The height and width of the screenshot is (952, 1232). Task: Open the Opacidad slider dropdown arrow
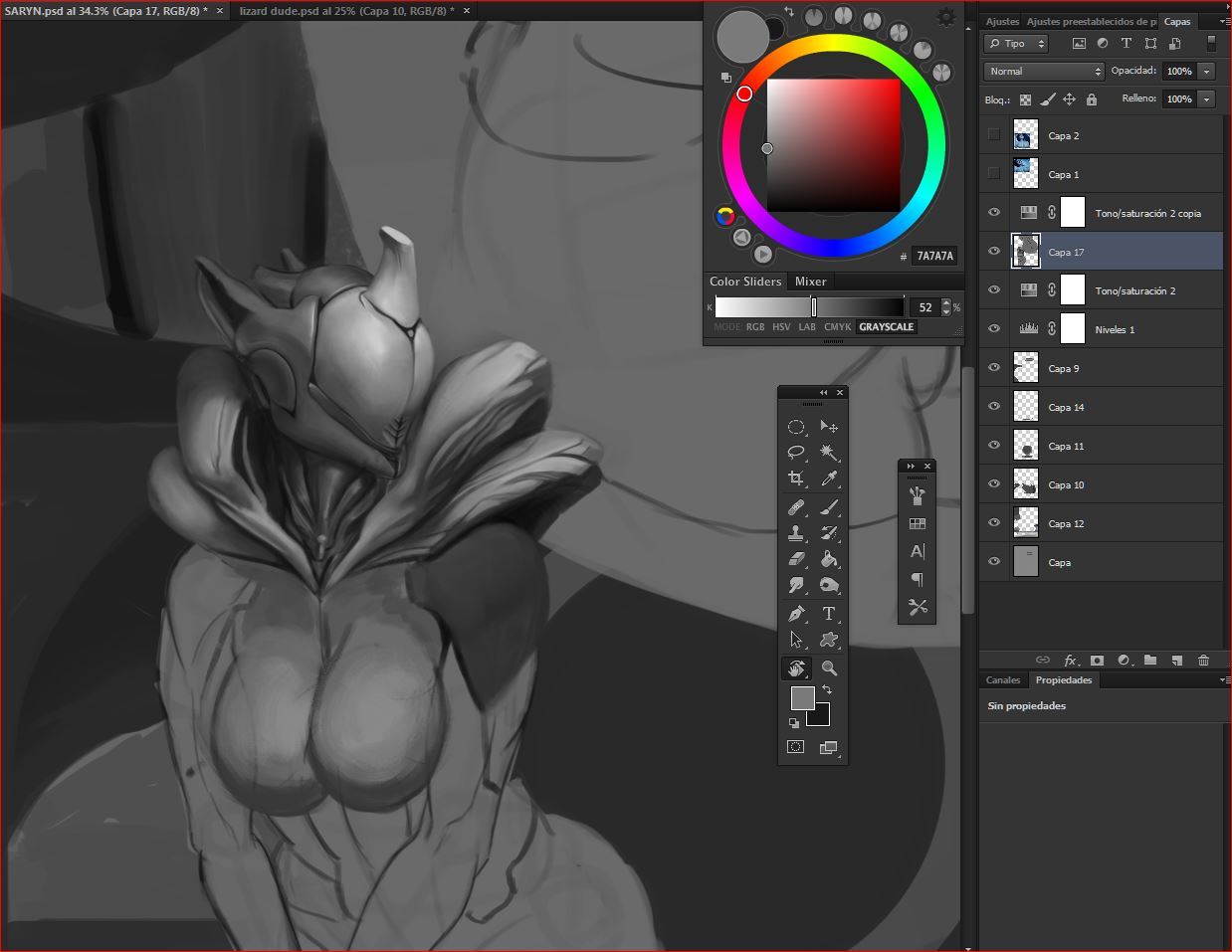click(x=1207, y=71)
